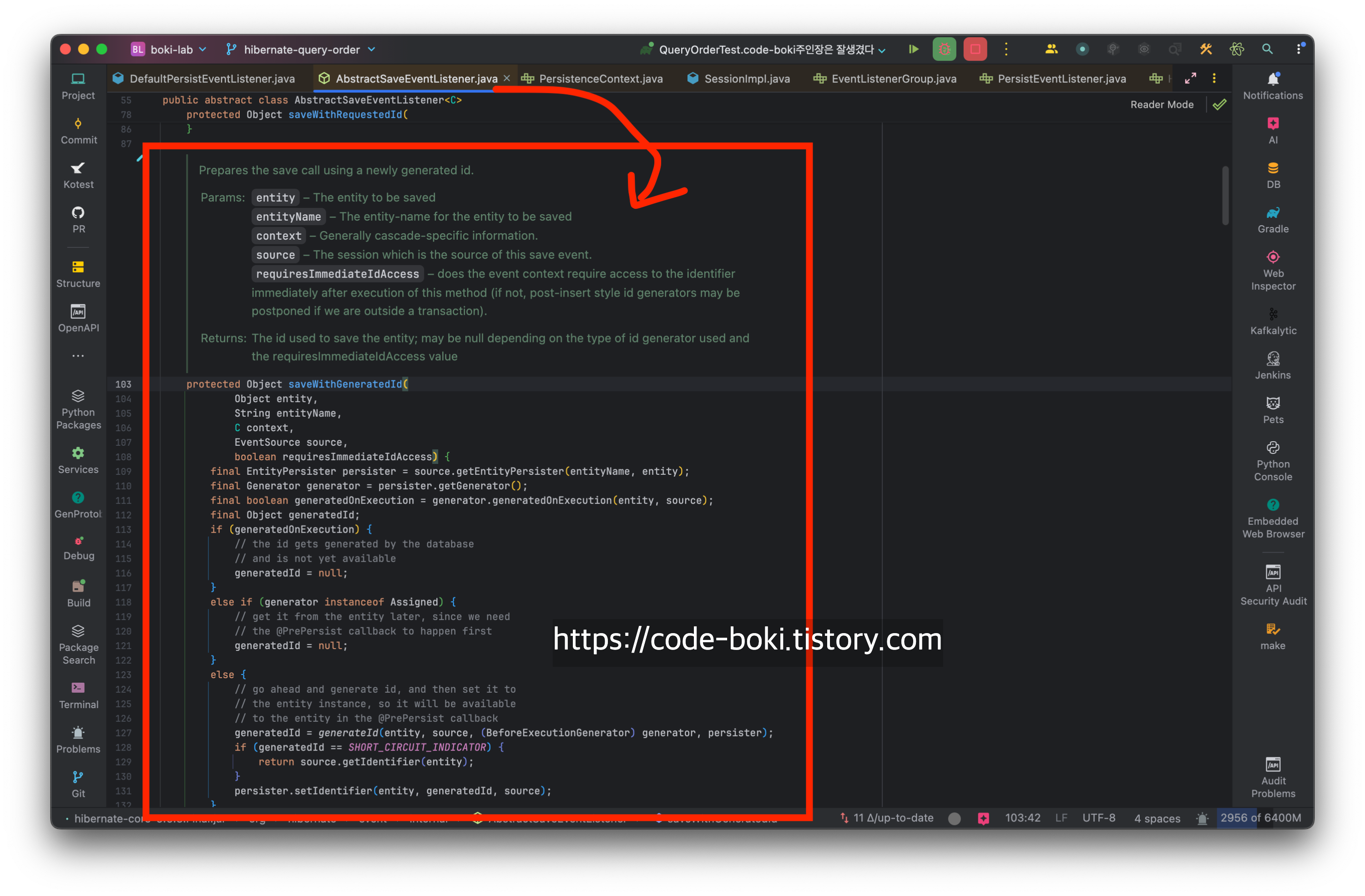Open the Terminal tool window
1365x896 pixels.
point(79,695)
